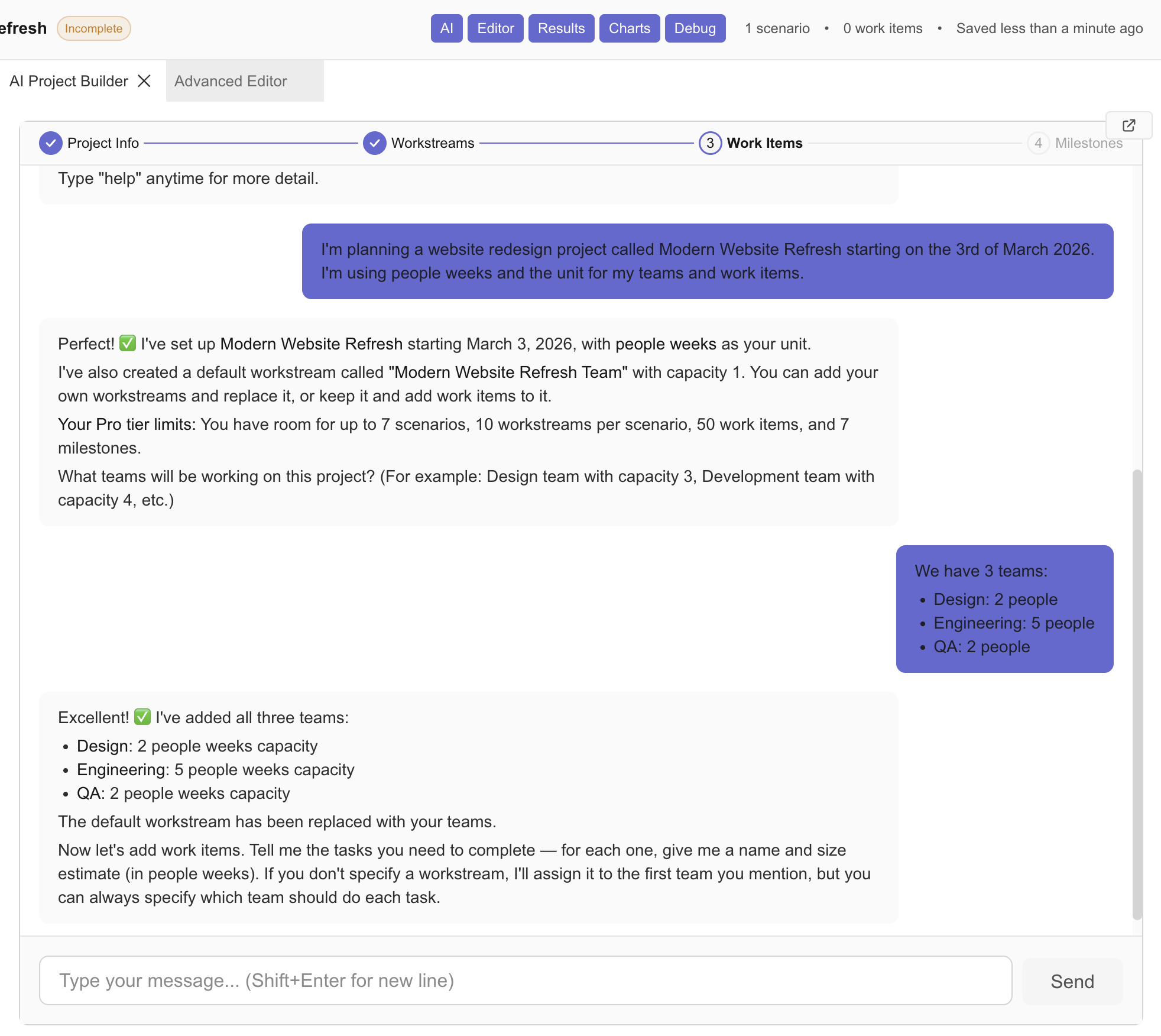1161x1036 pixels.
Task: Click the Project Info completed checkmark
Action: pyautogui.click(x=51, y=143)
